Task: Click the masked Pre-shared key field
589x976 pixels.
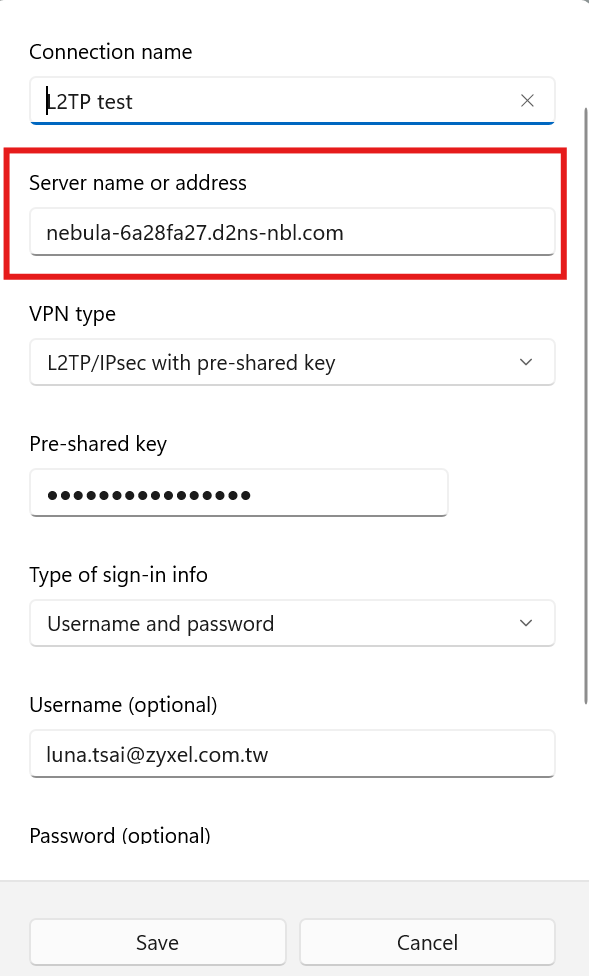Action: coord(239,494)
